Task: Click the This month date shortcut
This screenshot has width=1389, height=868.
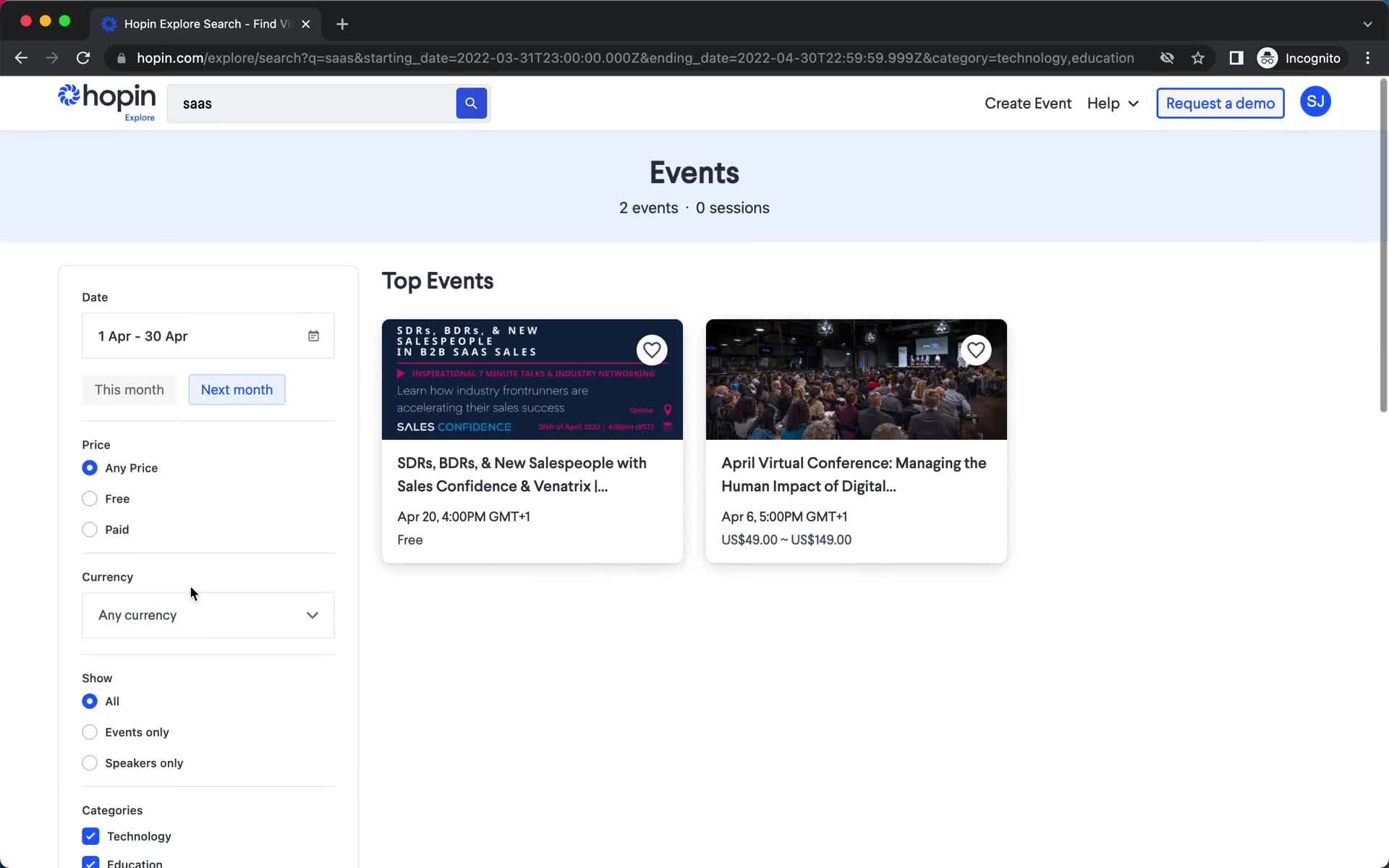Action: tap(128, 389)
